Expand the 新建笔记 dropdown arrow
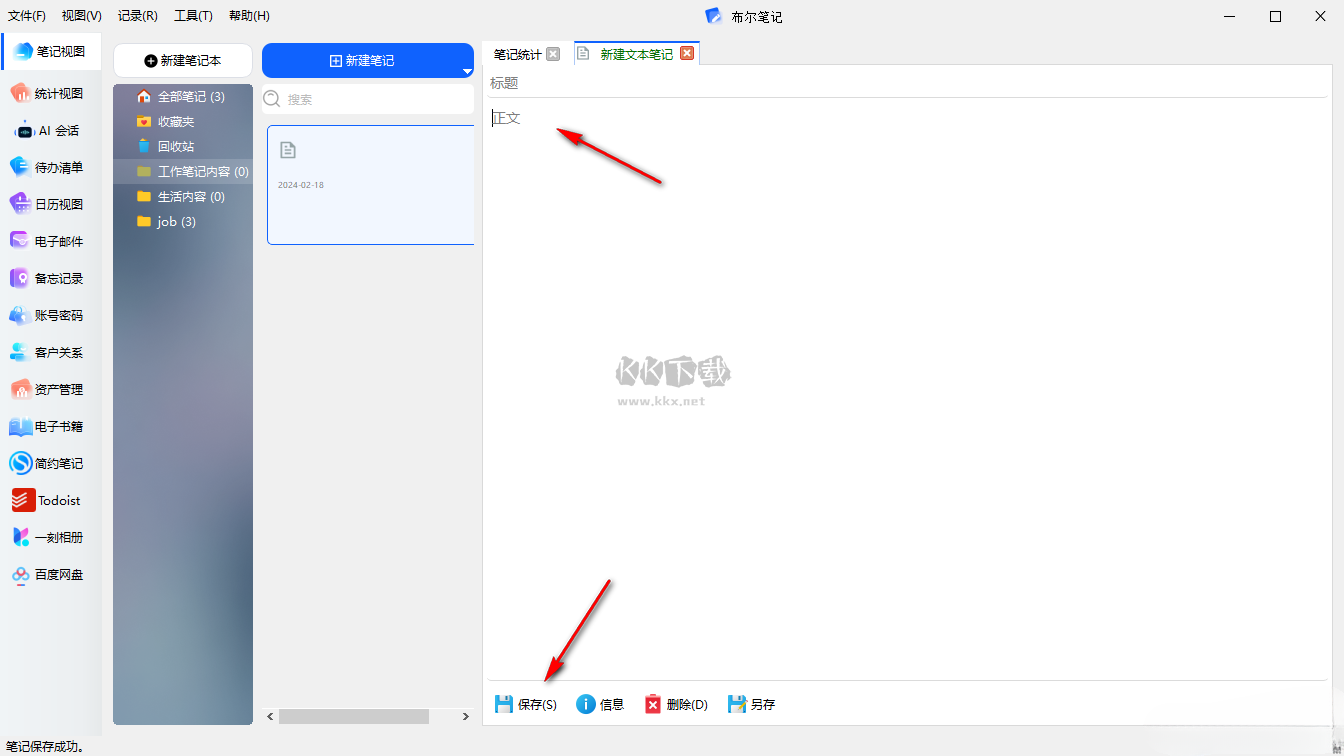Viewport: 1344px width, 756px height. 467,70
